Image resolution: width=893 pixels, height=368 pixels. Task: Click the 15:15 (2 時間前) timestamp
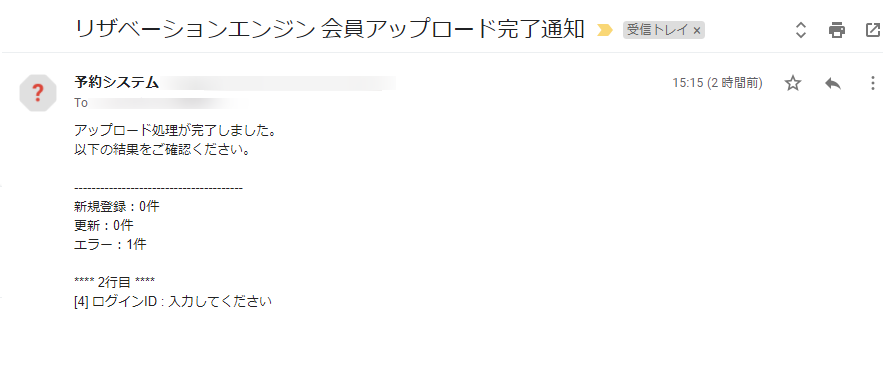pyautogui.click(x=717, y=83)
